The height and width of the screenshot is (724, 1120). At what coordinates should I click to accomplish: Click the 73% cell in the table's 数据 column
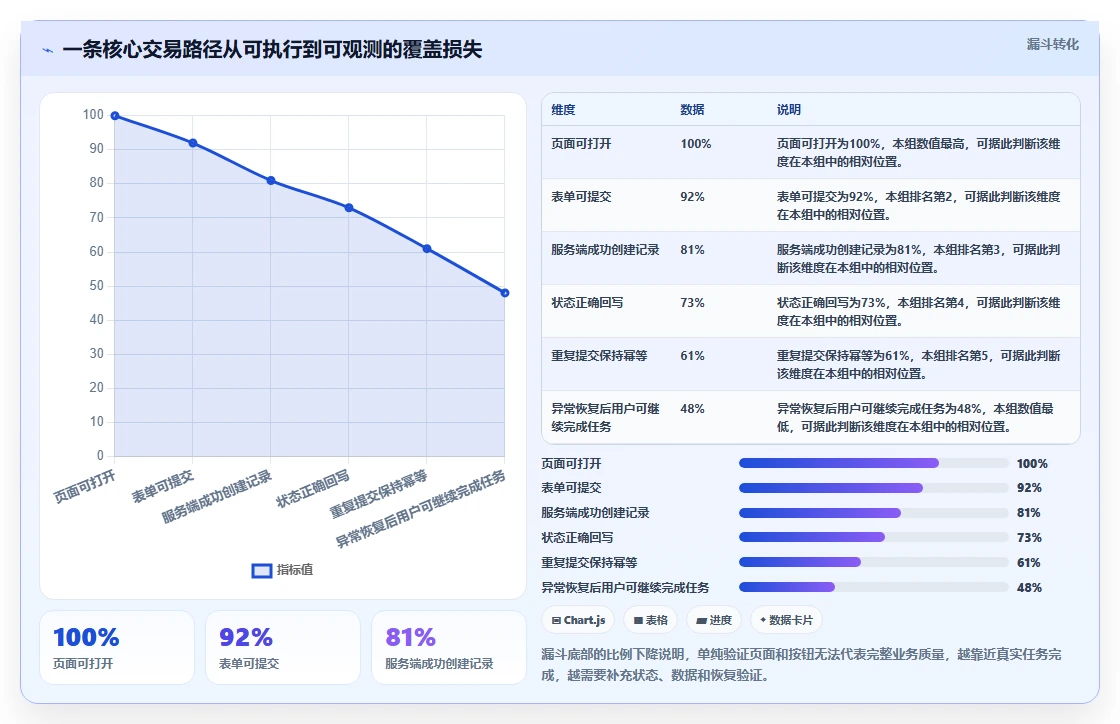[692, 303]
